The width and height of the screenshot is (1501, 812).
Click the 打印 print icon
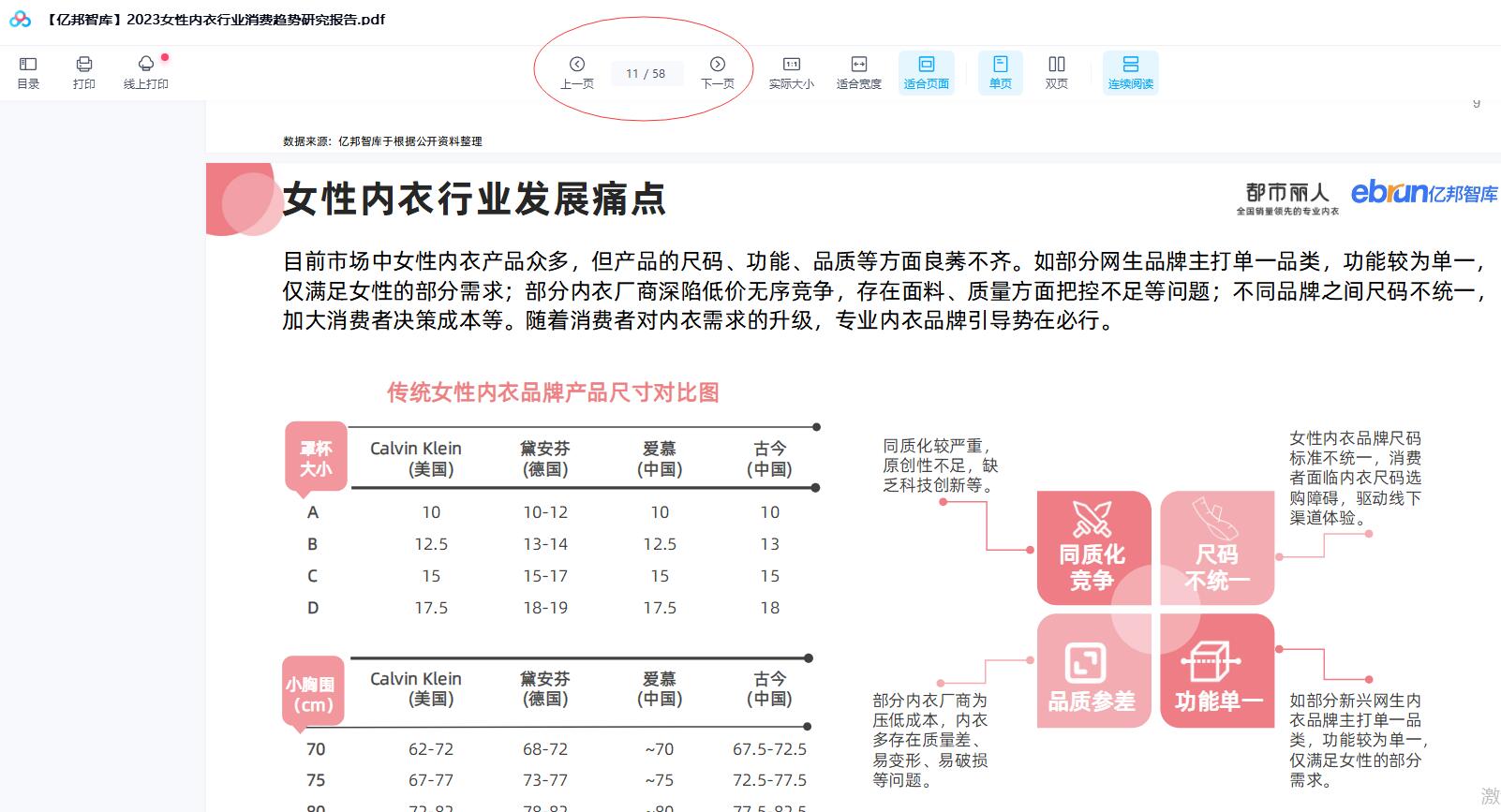click(x=84, y=72)
